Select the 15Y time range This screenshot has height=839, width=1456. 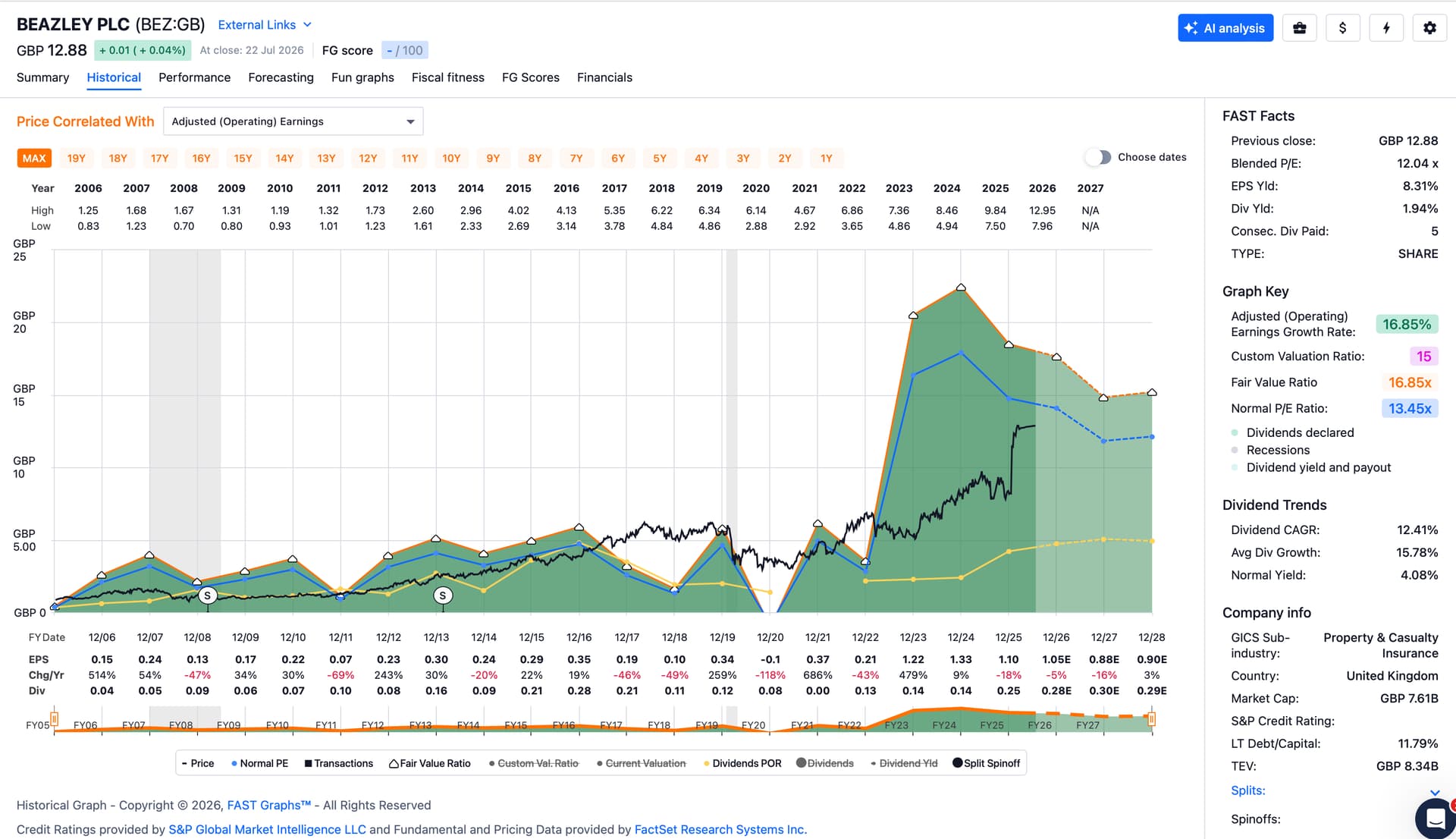[243, 158]
